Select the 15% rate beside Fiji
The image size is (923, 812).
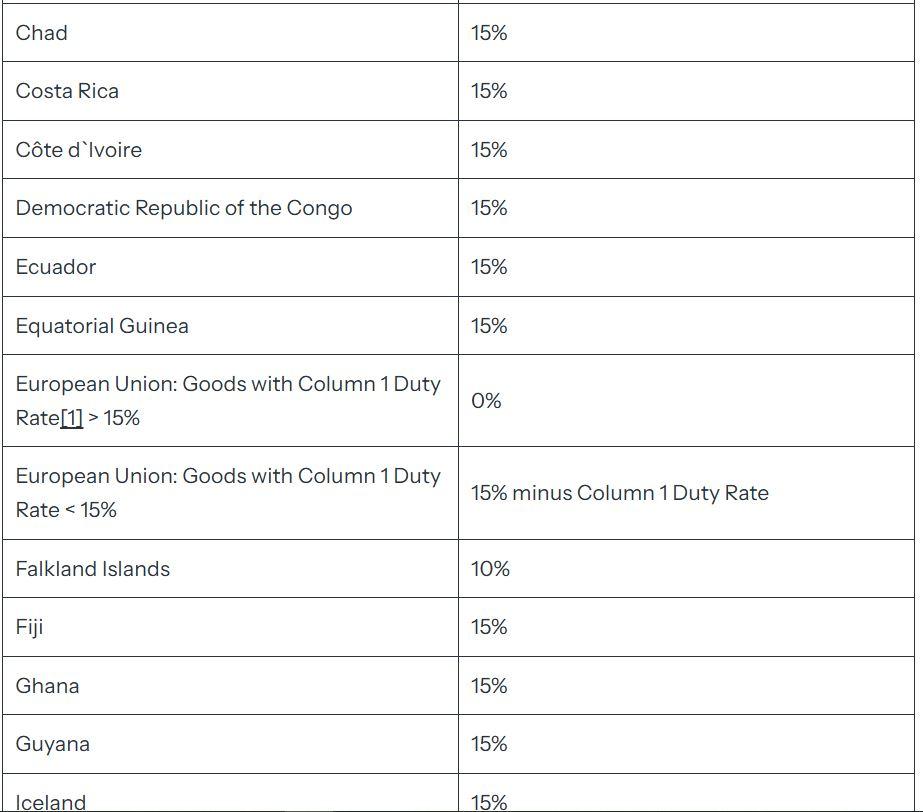pyautogui.click(x=489, y=627)
